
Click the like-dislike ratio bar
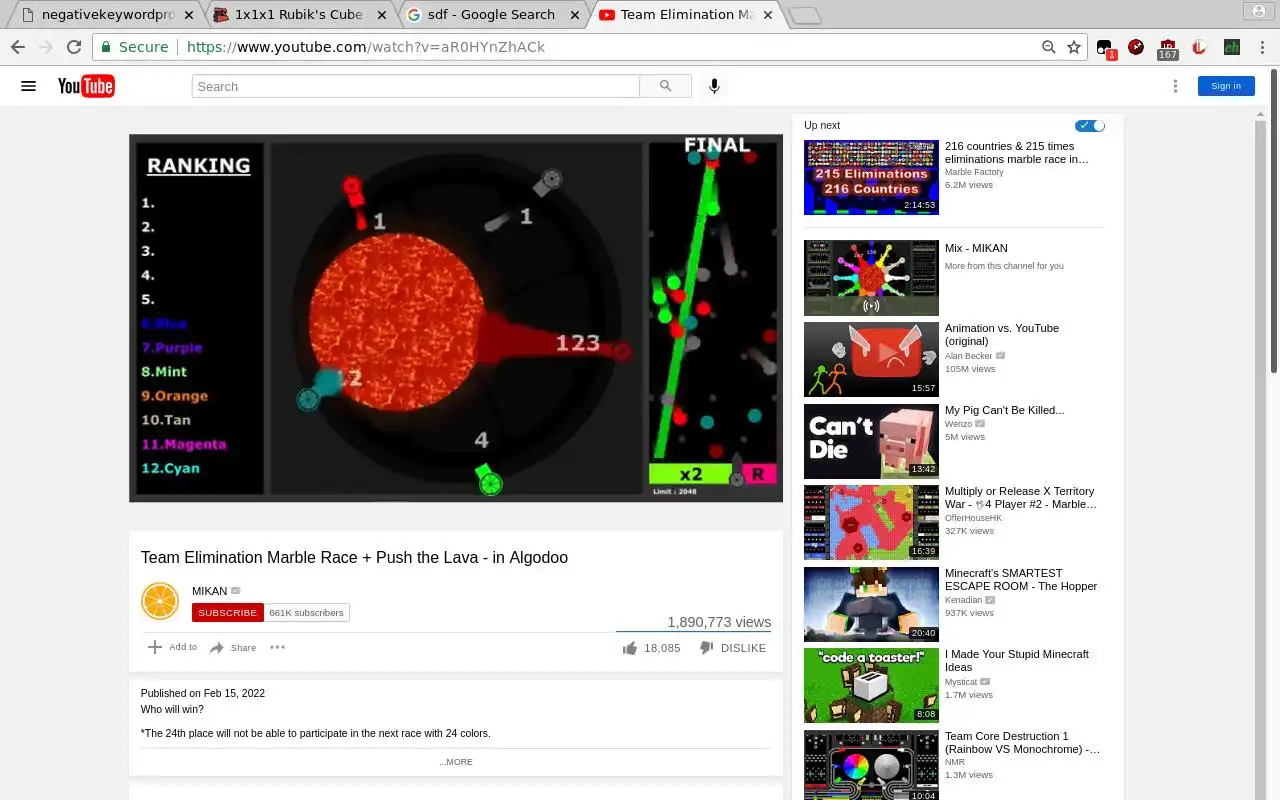pyautogui.click(x=693, y=632)
